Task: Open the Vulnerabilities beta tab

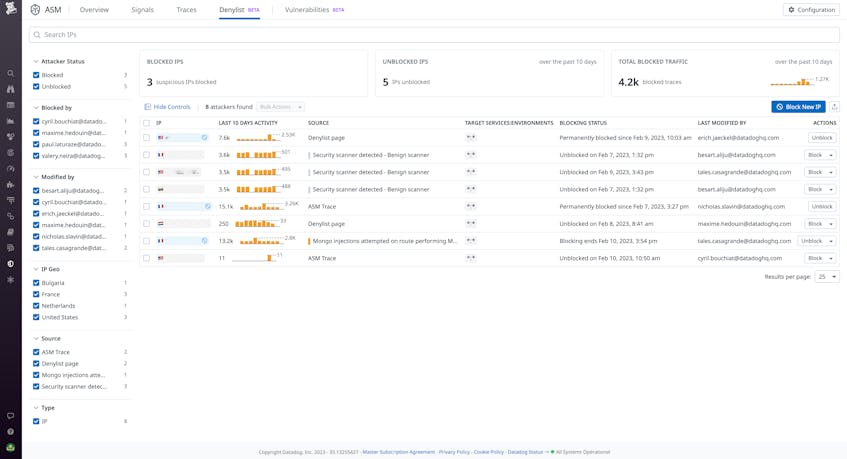Action: (x=314, y=10)
